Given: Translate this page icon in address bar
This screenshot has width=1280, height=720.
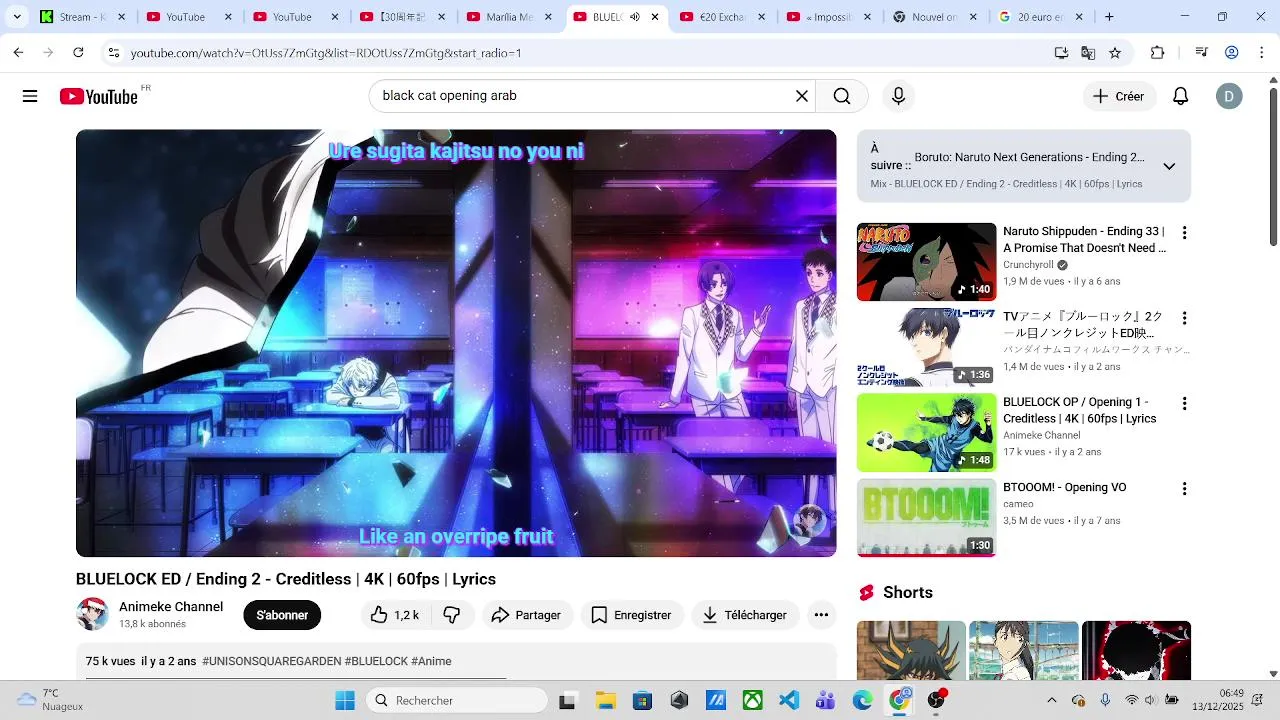Looking at the screenshot, I should pos(1088,53).
